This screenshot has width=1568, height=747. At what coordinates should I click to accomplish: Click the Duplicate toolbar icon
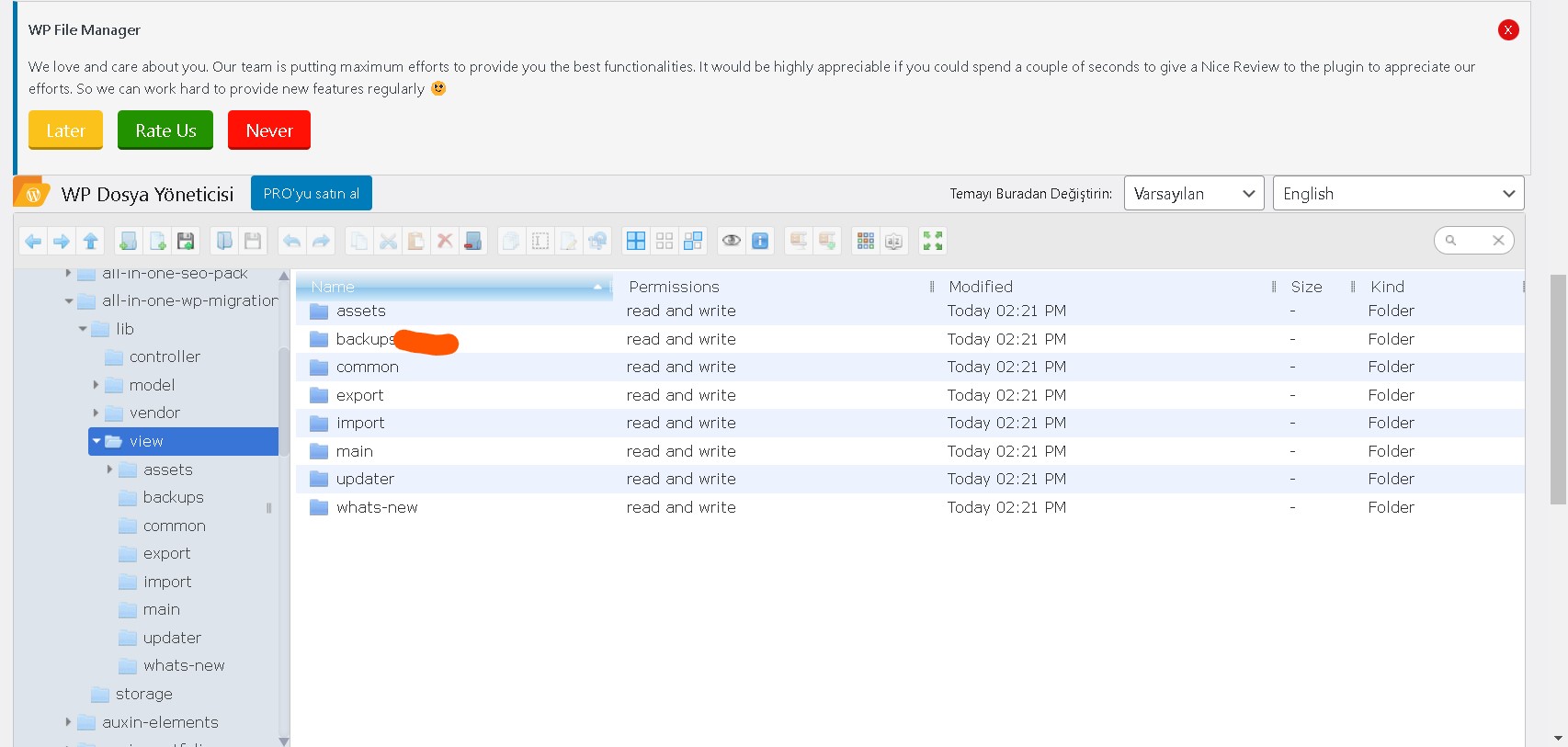pos(511,242)
